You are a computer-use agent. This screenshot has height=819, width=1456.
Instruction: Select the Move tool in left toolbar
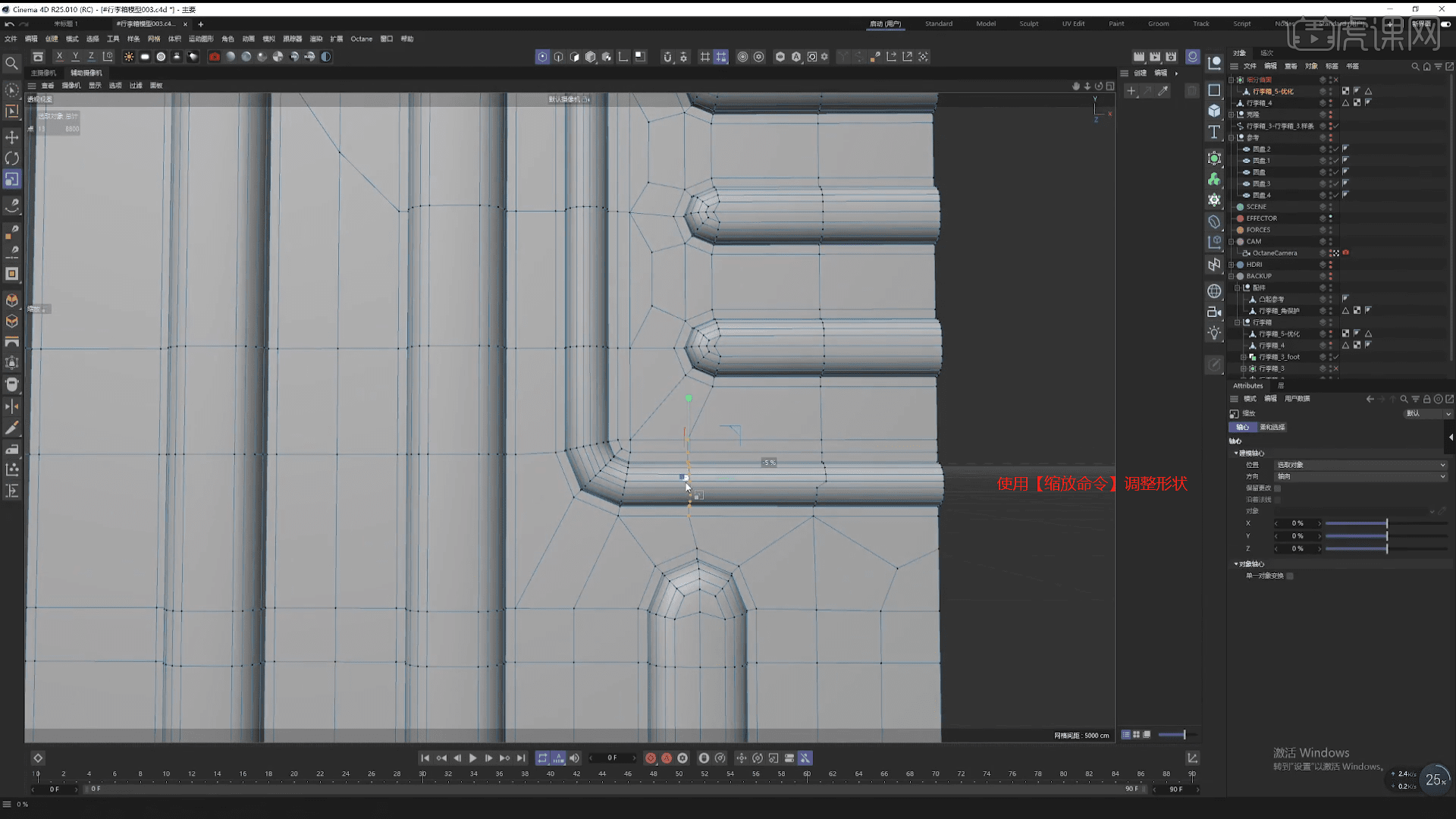pyautogui.click(x=11, y=137)
